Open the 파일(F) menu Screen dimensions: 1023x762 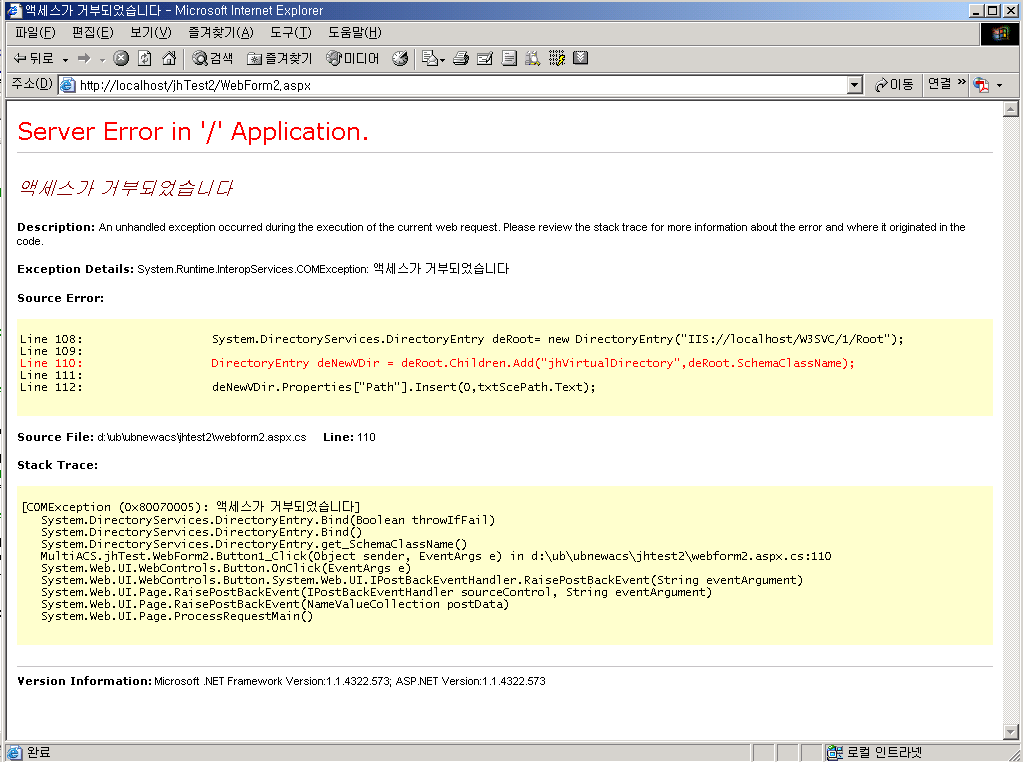(35, 33)
